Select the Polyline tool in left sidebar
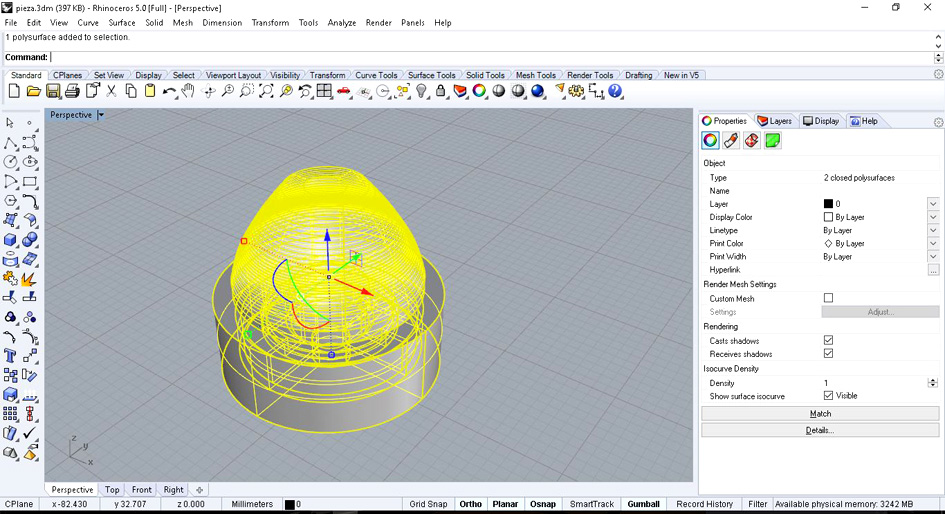945x514 pixels. point(10,143)
